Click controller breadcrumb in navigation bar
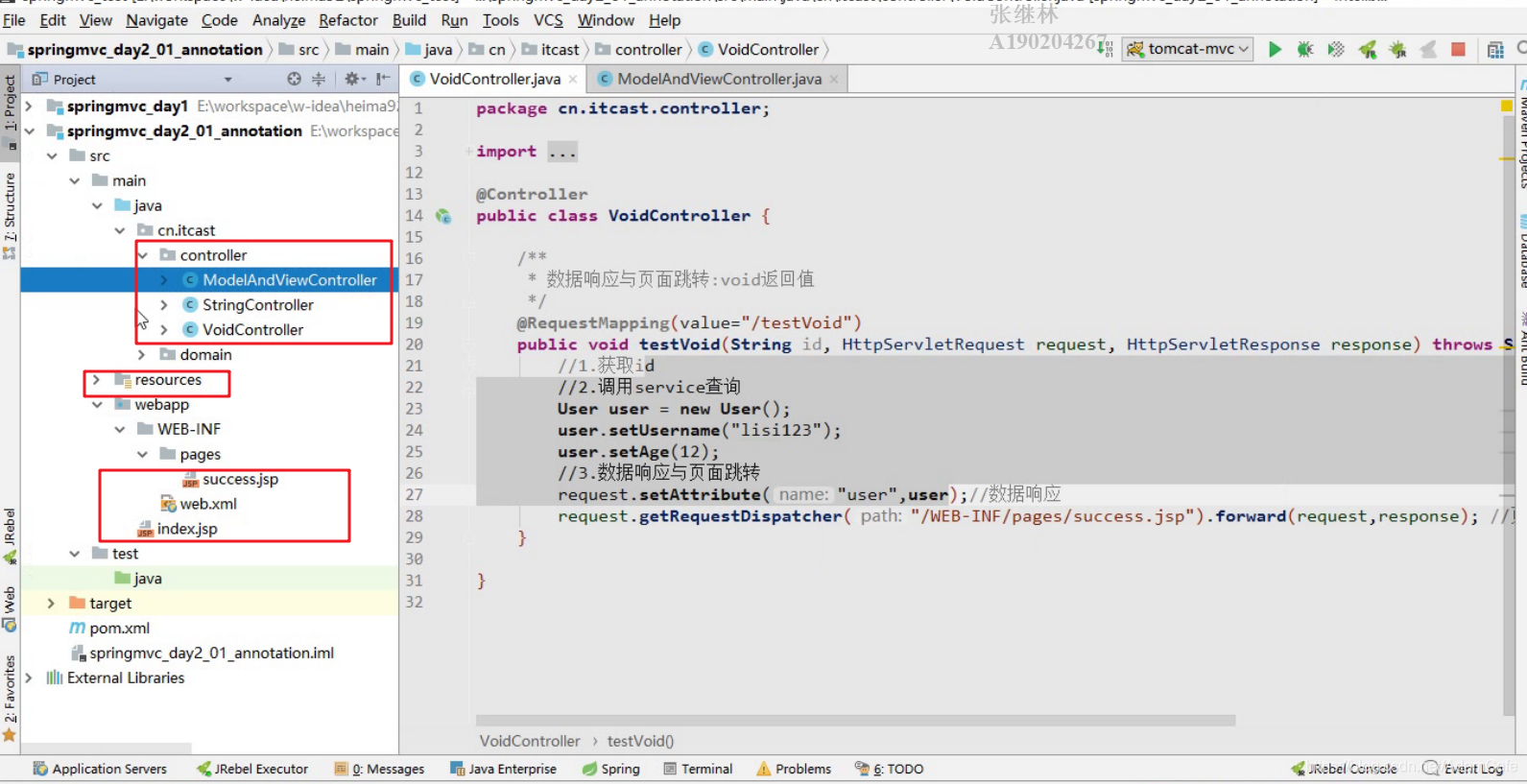Screen dimensions: 1527x784 coord(639,49)
